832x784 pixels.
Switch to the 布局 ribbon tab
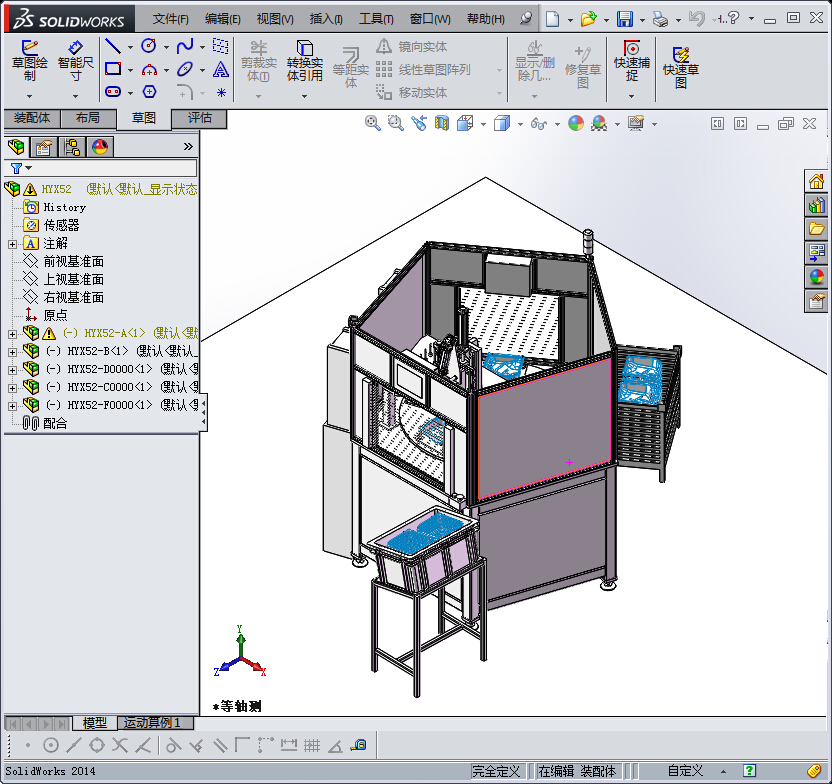(x=88, y=118)
